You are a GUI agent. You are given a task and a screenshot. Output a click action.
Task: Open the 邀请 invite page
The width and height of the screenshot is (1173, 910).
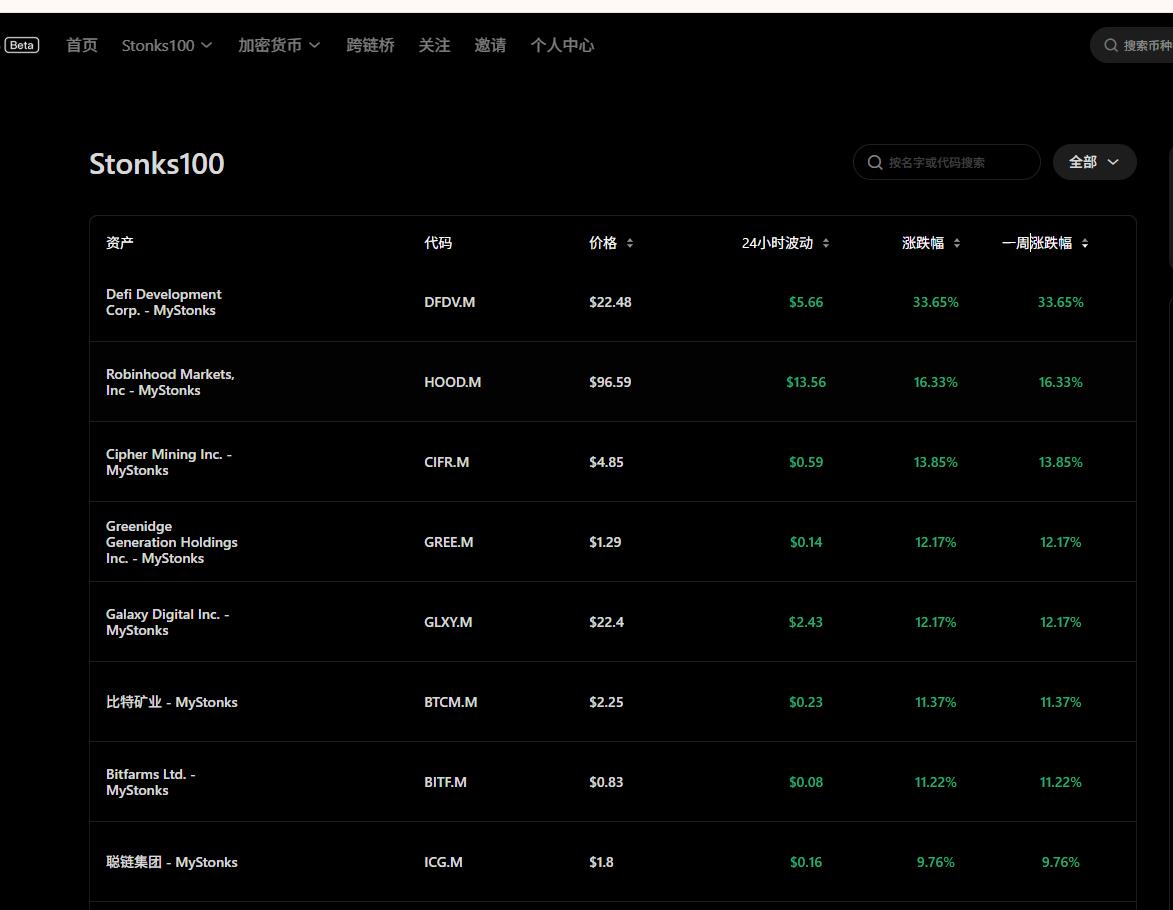click(x=490, y=46)
